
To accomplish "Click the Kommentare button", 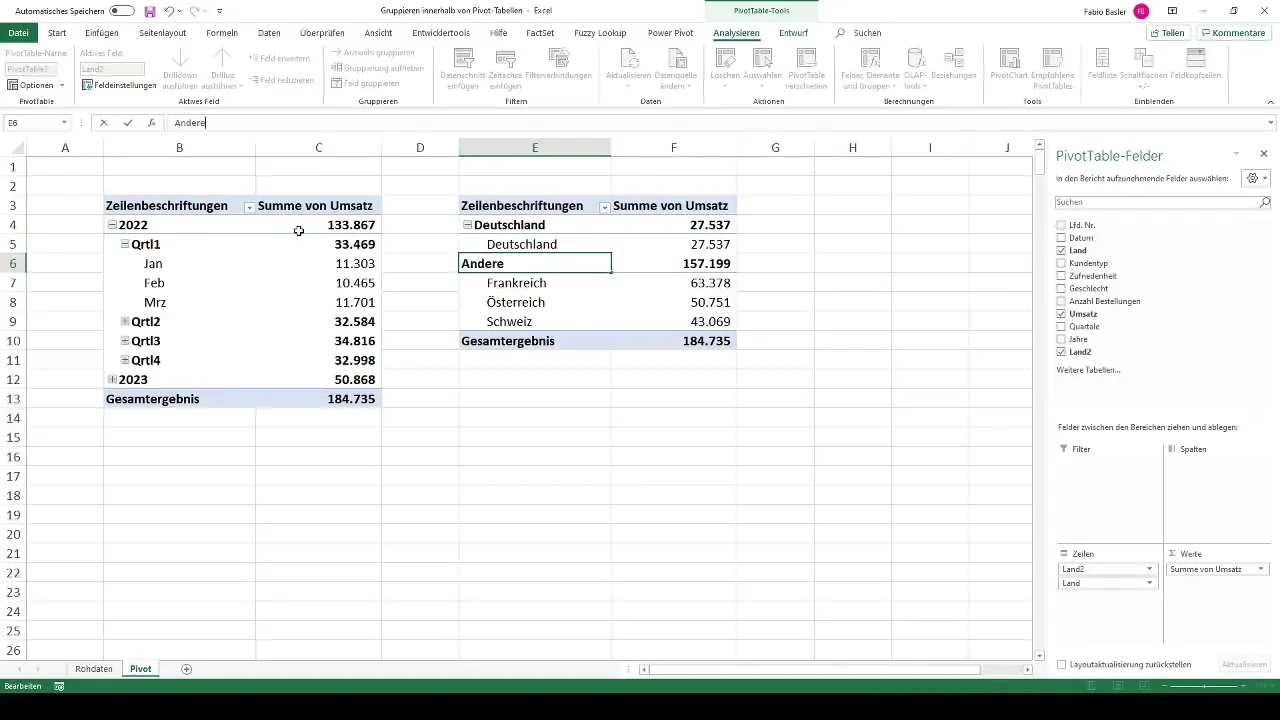I will 1233,33.
